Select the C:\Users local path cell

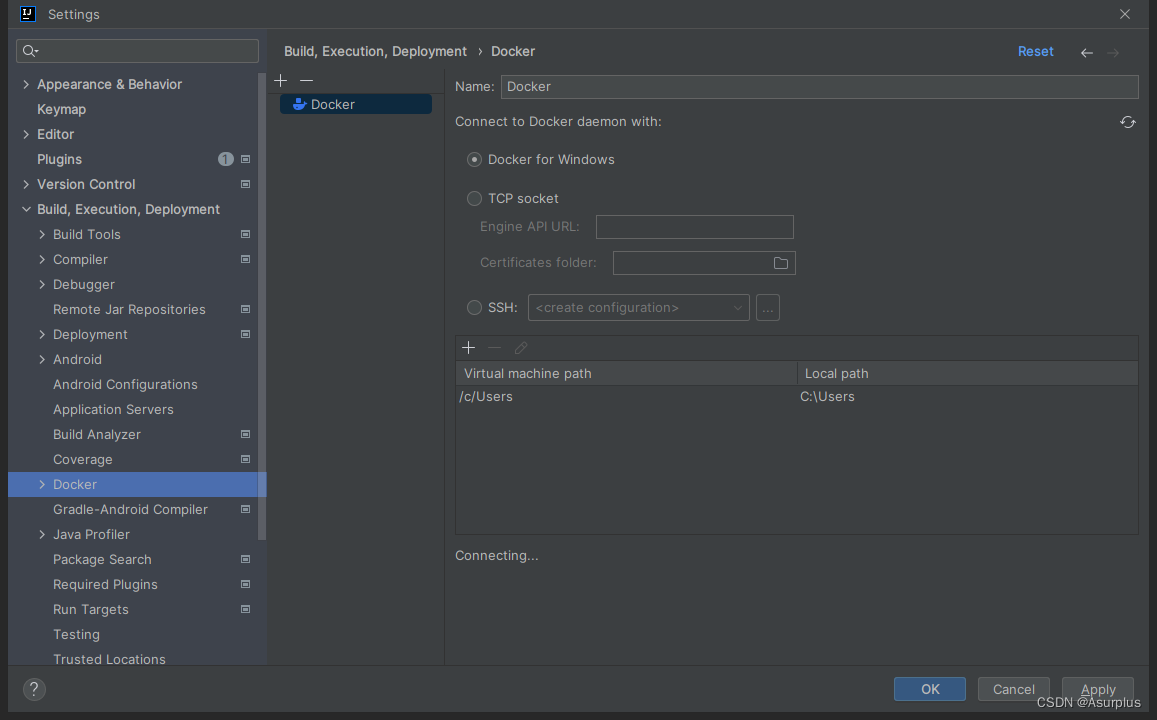(967, 397)
